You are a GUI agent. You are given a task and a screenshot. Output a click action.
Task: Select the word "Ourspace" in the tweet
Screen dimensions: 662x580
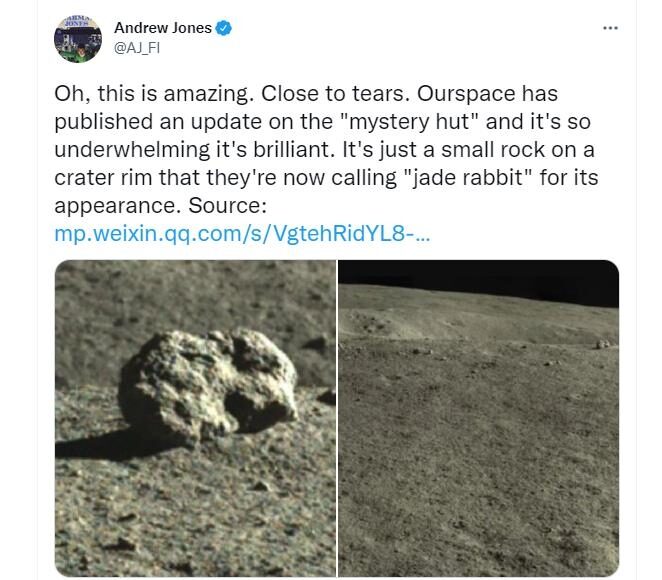(x=466, y=94)
